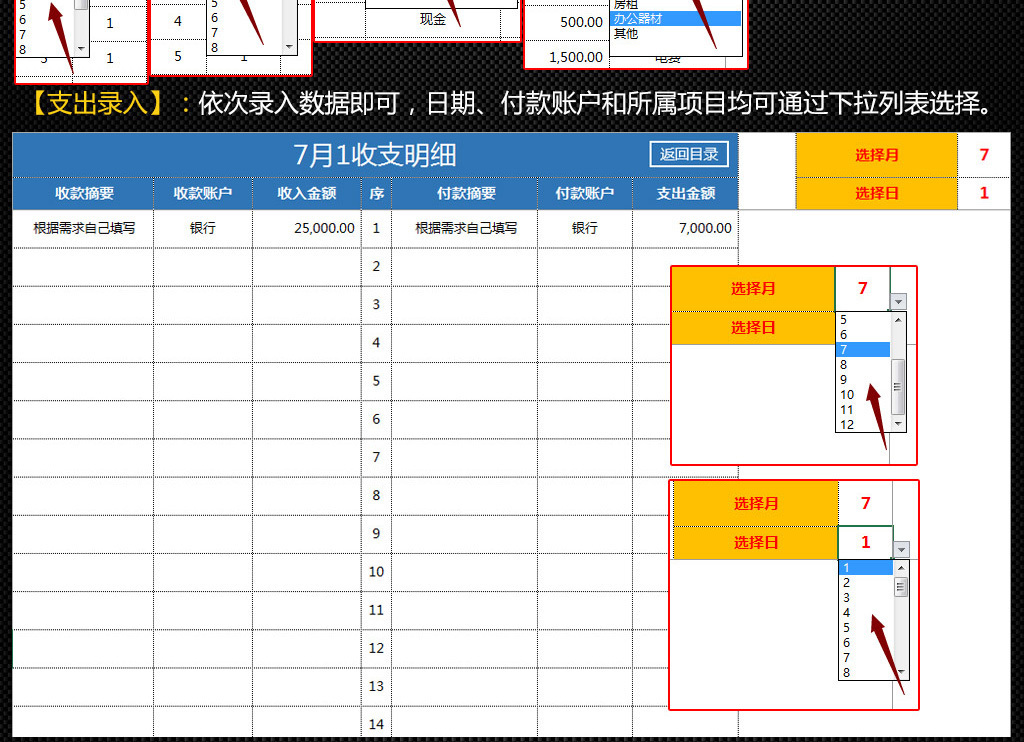Click the first row's 收款摘要 cell

point(84,228)
